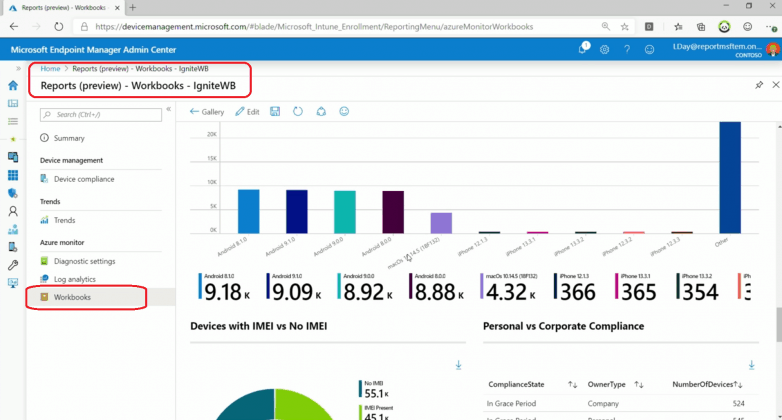Expand the left navigation rail with double chevron
Image resolution: width=782 pixels, height=420 pixels.
(18, 69)
